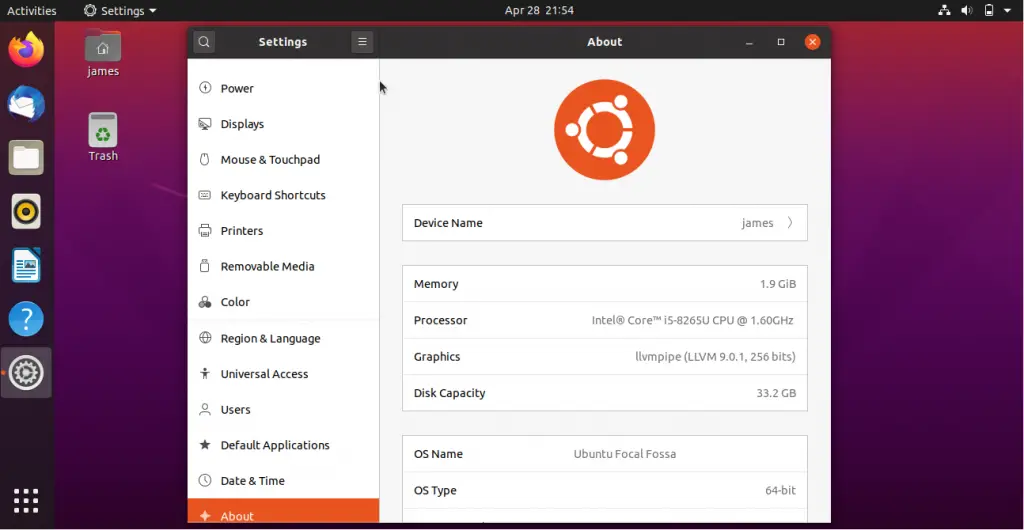Open the Color panel

[283, 302]
